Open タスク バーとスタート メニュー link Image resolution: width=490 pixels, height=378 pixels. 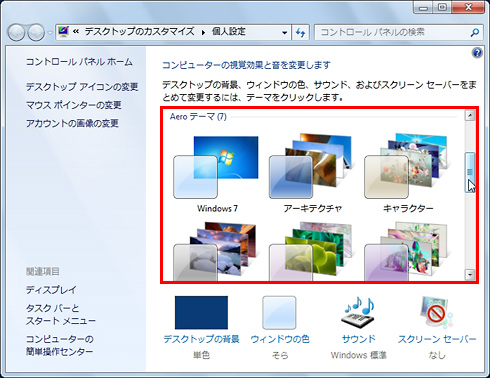click(x=61, y=314)
